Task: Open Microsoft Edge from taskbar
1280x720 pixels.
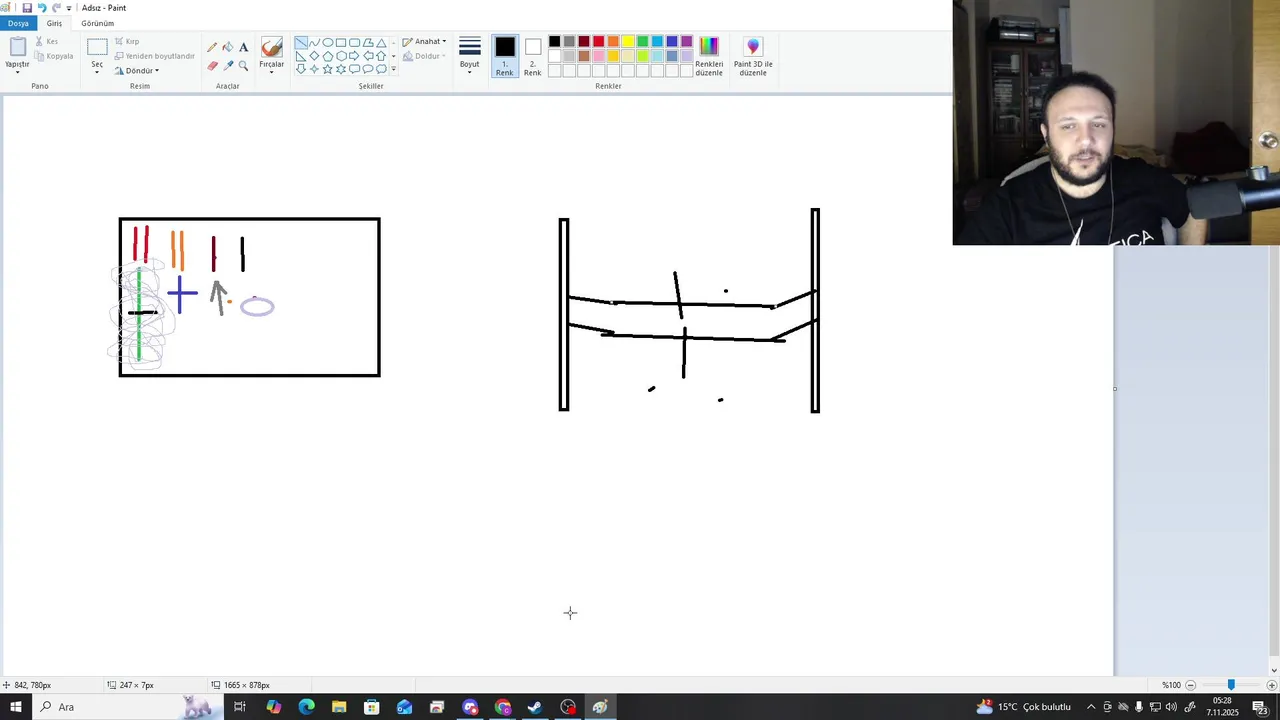Action: coord(306,707)
